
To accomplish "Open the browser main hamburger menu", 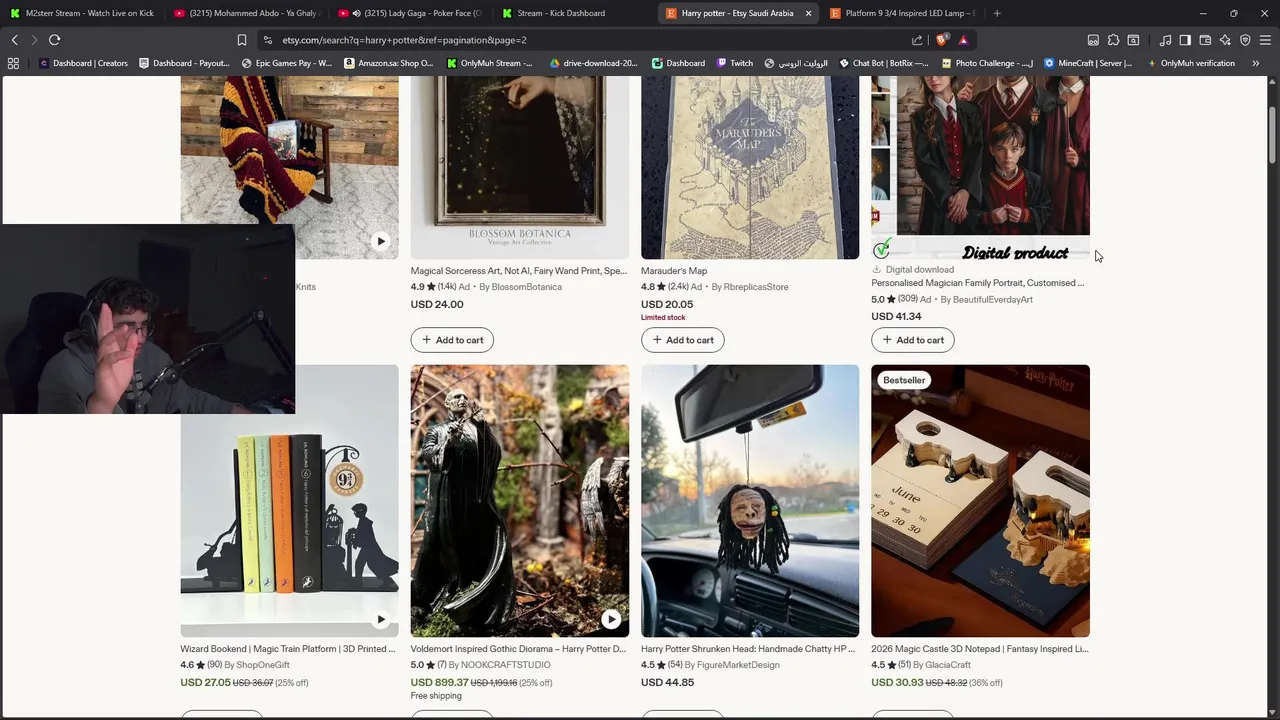I will coord(1265,40).
